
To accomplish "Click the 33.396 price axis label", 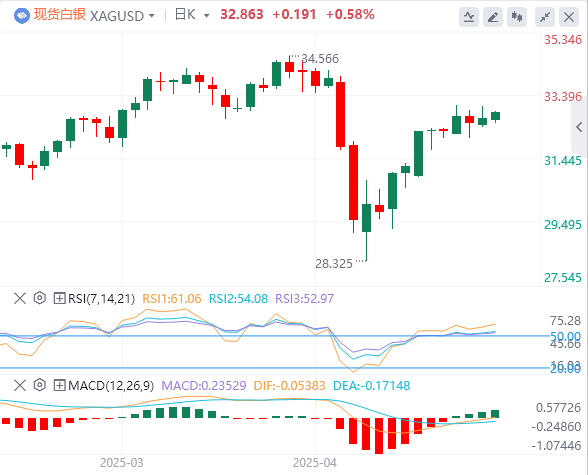I will (563, 97).
